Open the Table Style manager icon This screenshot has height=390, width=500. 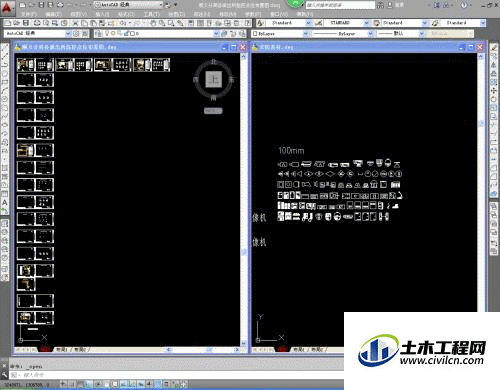pyautogui.click(x=377, y=23)
